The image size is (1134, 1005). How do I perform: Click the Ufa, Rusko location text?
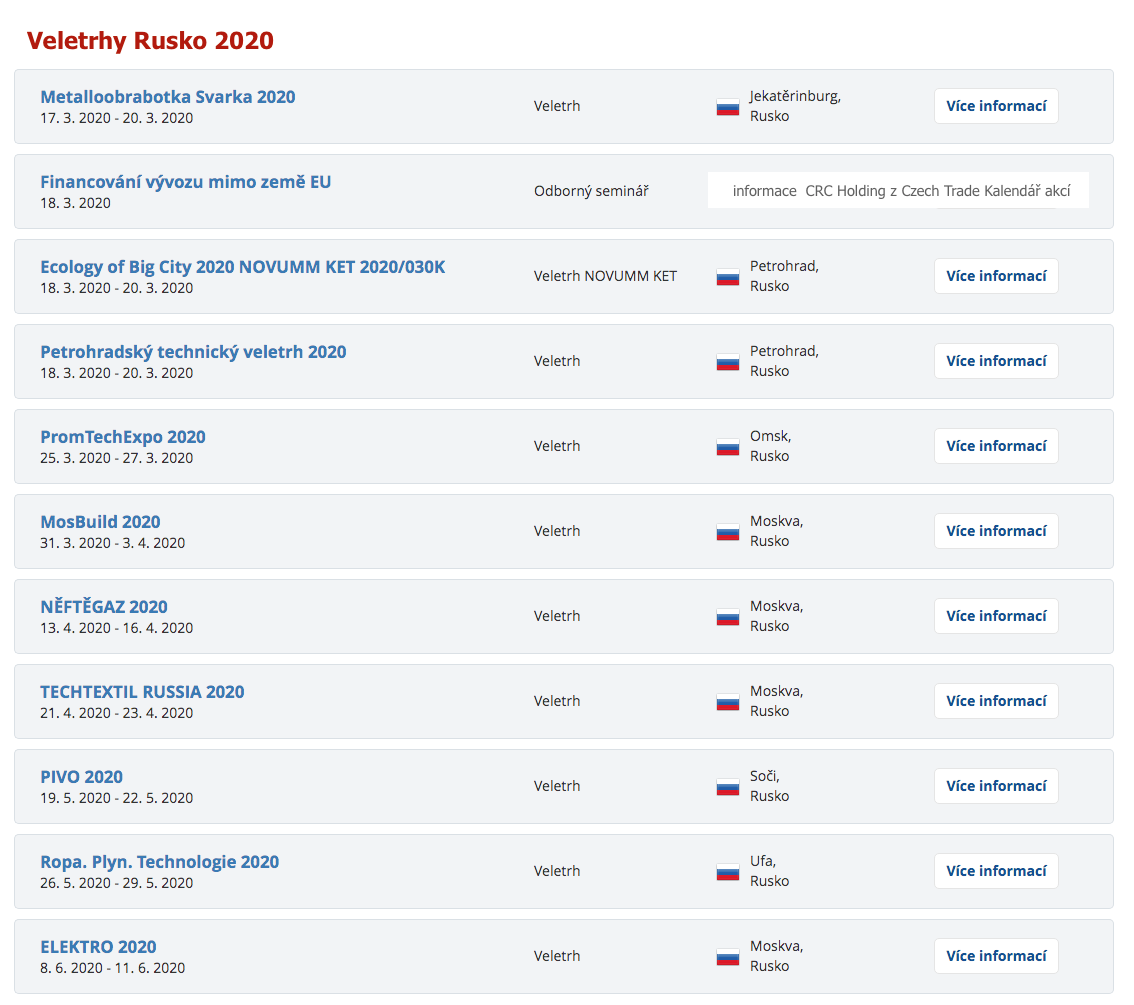[770, 871]
